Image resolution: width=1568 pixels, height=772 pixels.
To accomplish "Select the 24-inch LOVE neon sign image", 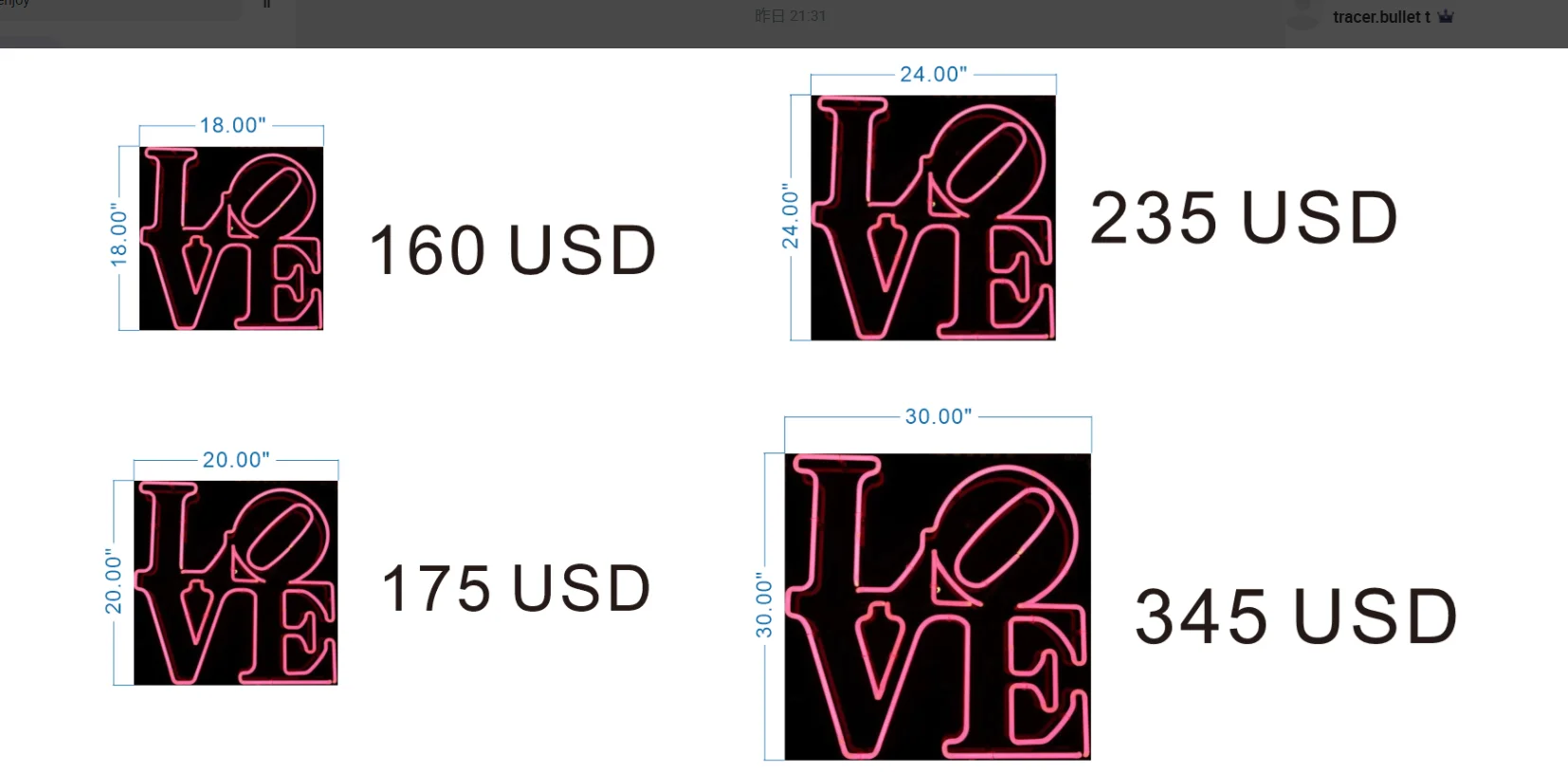I will click(933, 217).
